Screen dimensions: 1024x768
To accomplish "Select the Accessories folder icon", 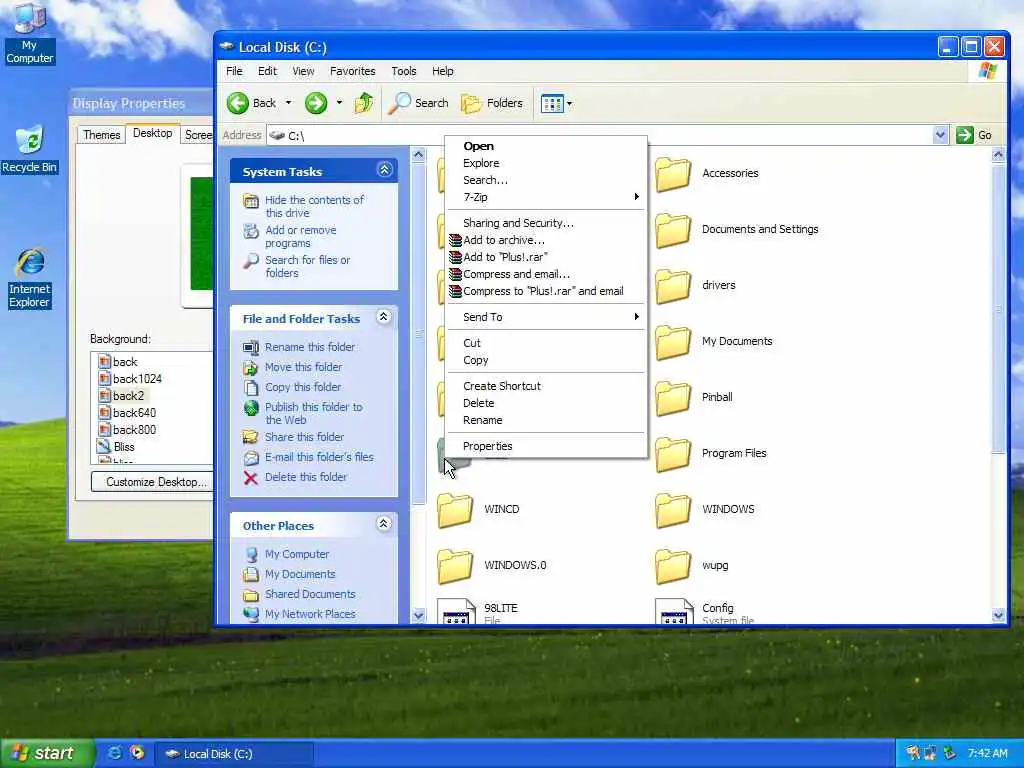I will coord(673,174).
